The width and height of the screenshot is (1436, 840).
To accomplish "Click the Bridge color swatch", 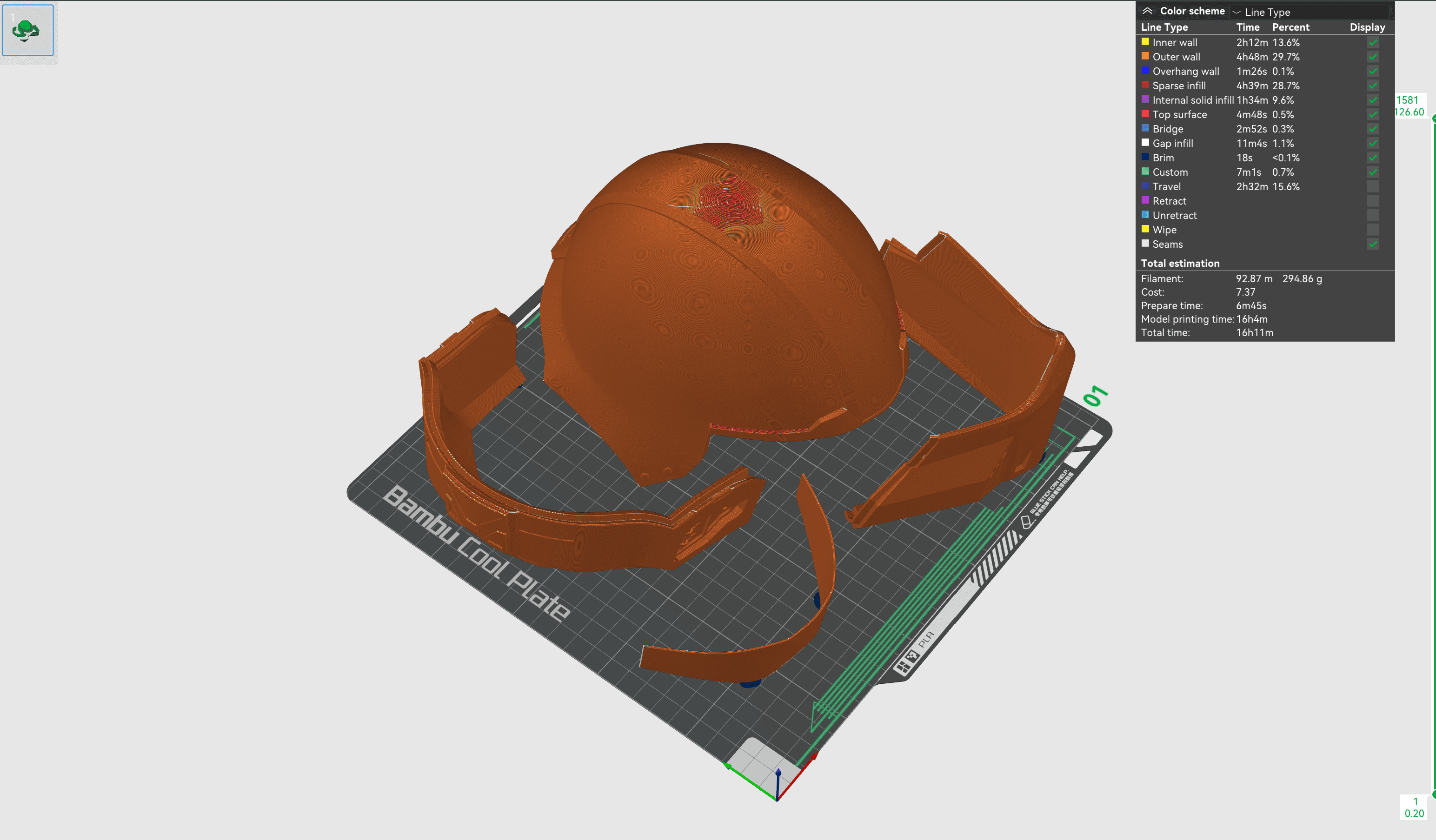I will pyautogui.click(x=1145, y=128).
